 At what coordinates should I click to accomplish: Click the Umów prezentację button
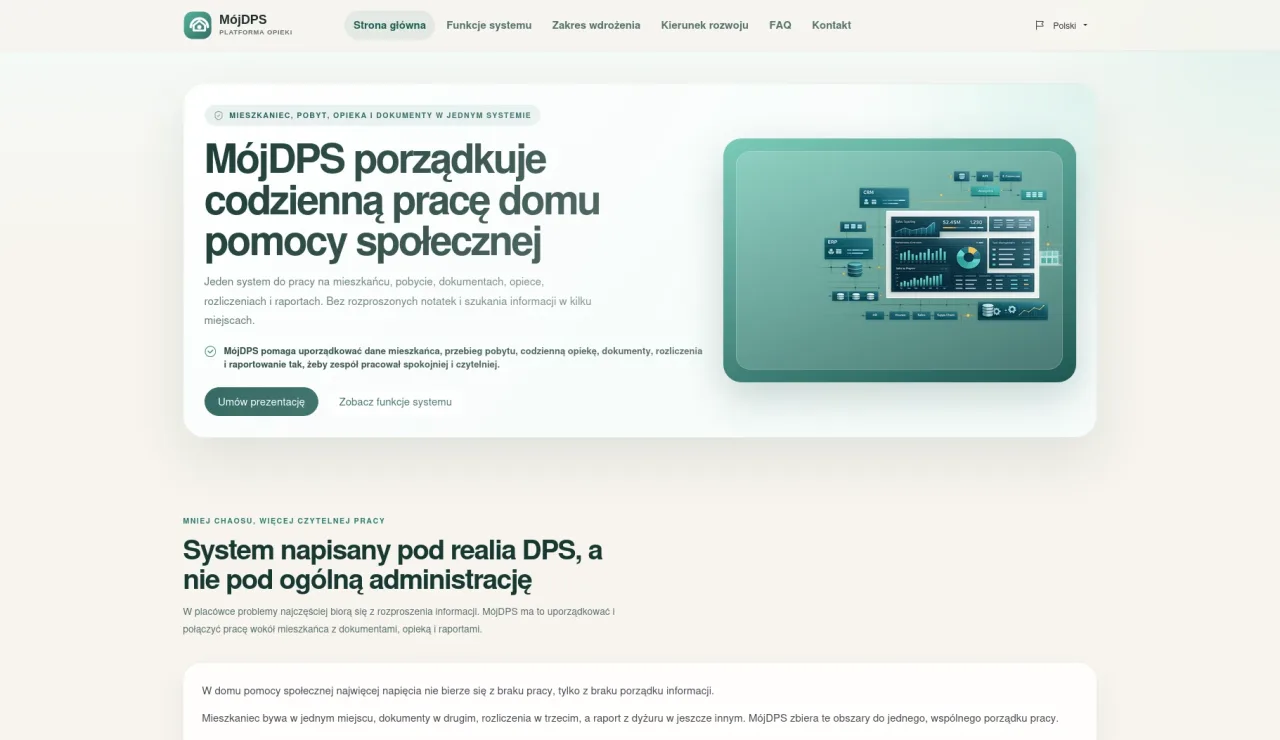point(261,402)
